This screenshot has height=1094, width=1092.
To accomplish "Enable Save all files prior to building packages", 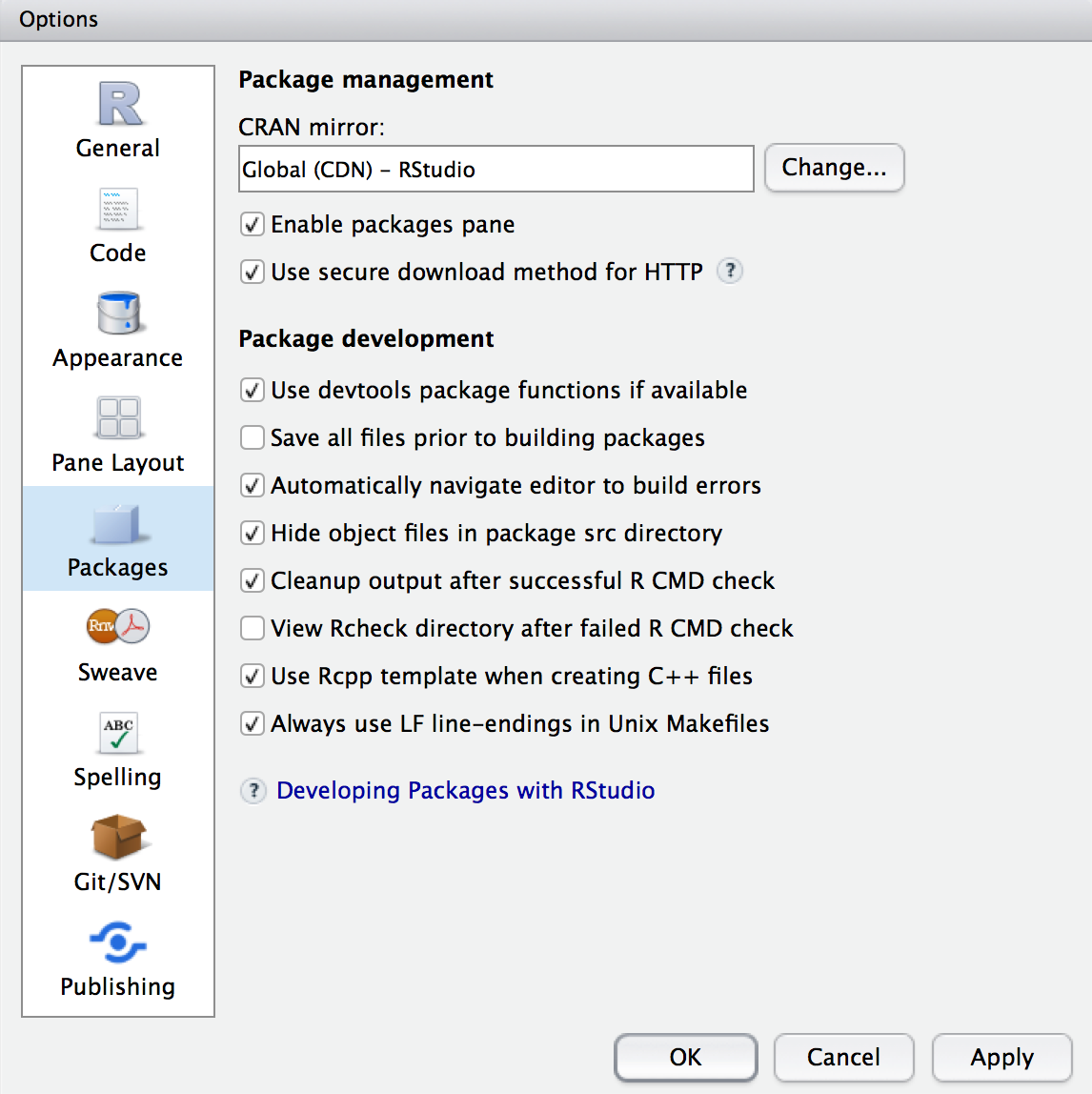I will (252, 437).
